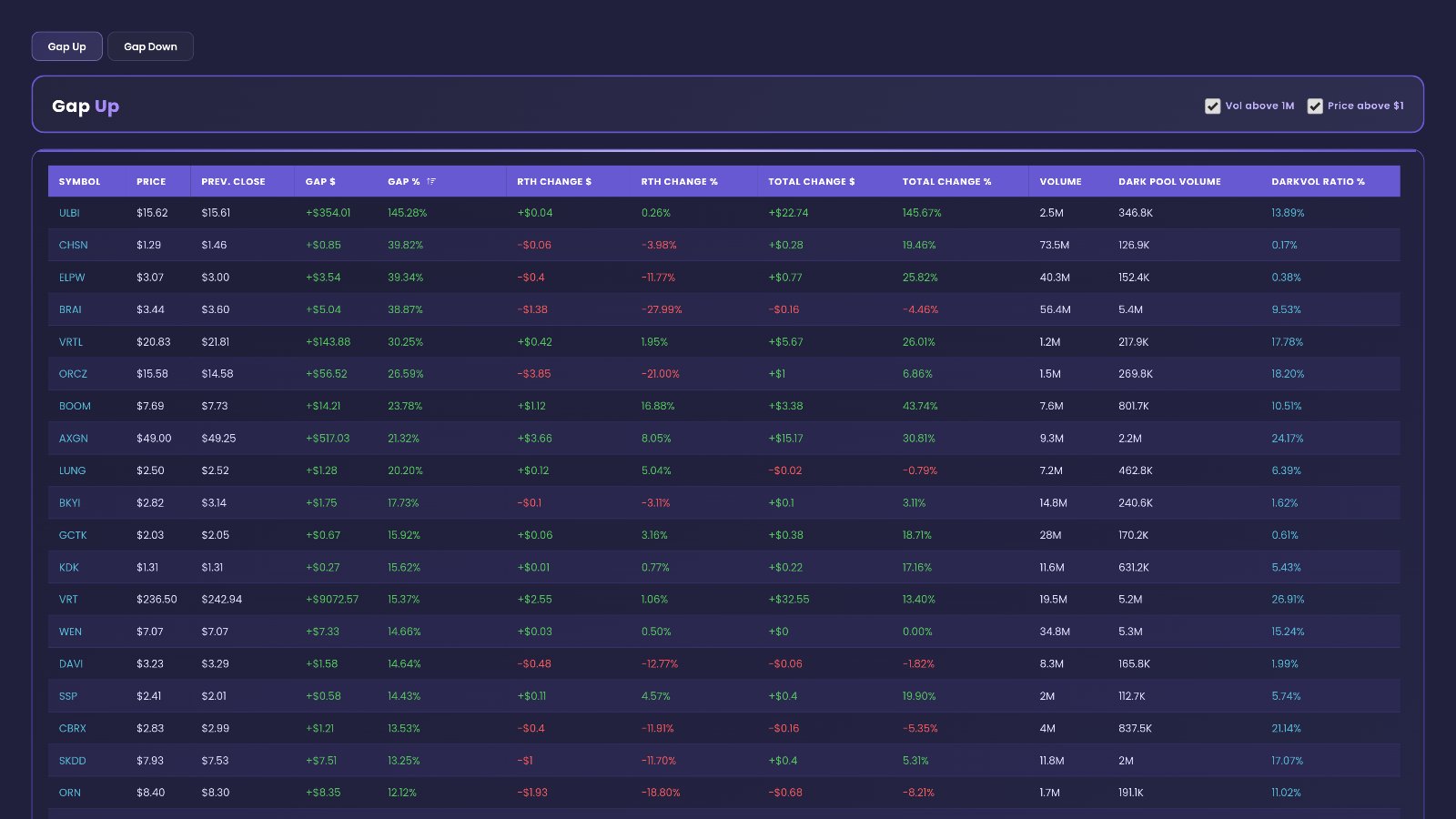1456x819 pixels.
Task: Toggle the Vol above 1M checkbox
Action: click(x=1212, y=106)
